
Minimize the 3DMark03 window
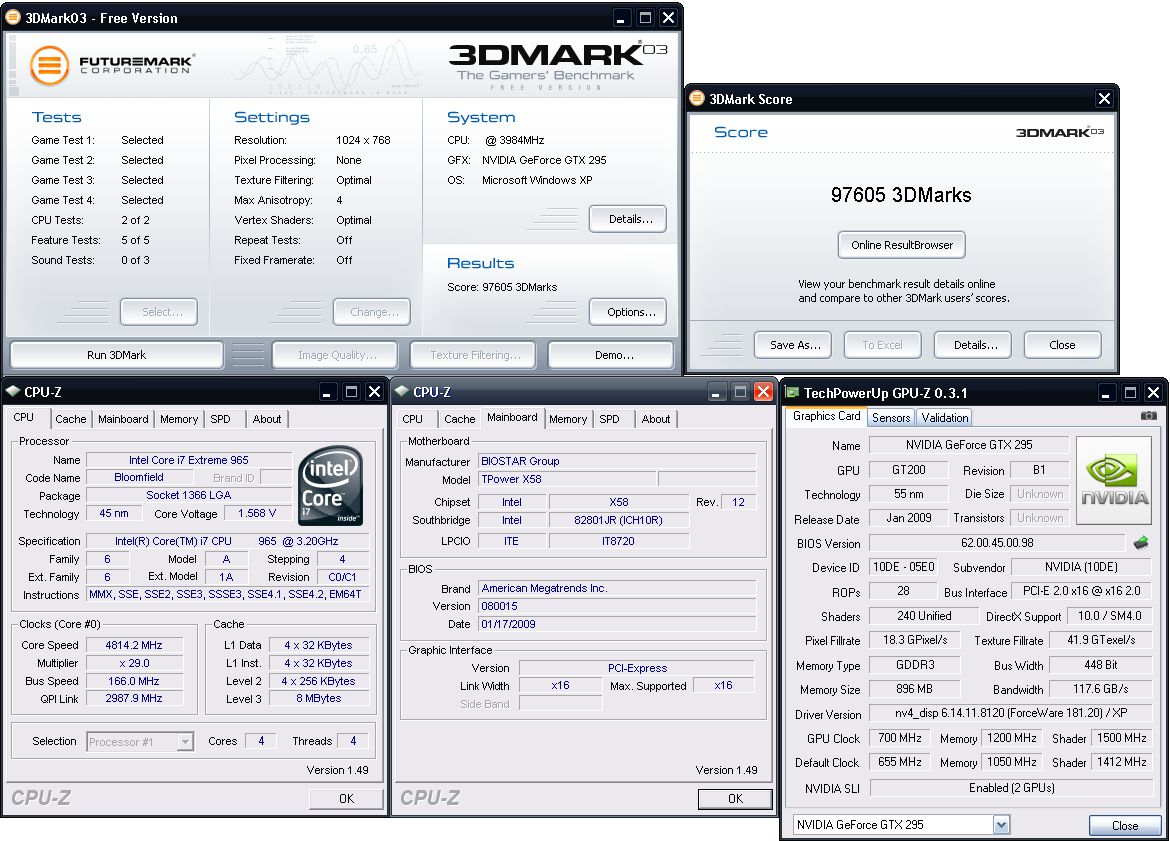pyautogui.click(x=621, y=18)
